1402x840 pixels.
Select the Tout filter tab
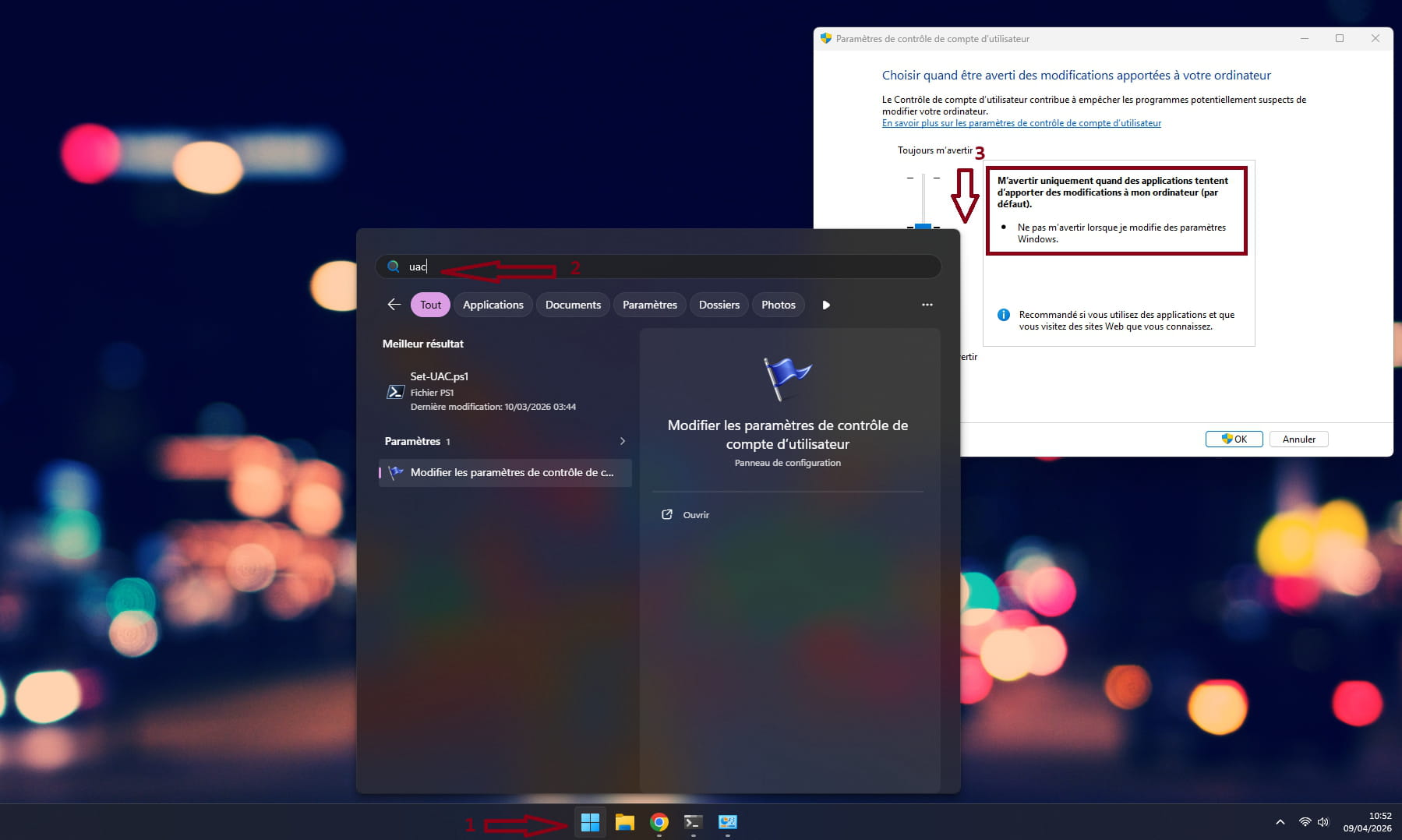pyautogui.click(x=430, y=305)
